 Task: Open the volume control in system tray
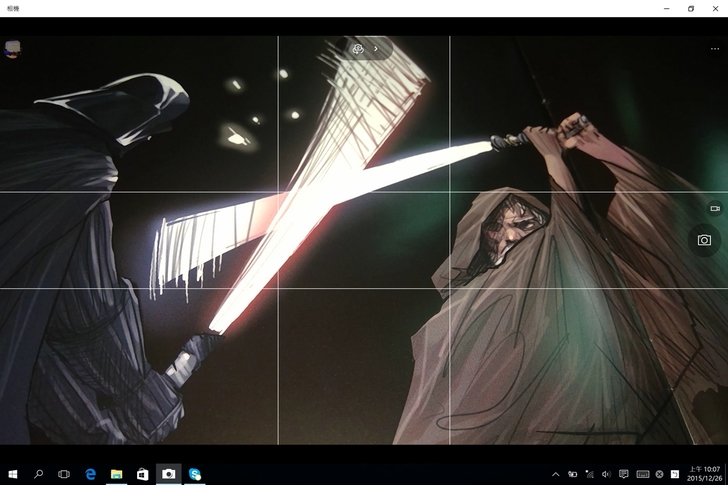pos(606,474)
